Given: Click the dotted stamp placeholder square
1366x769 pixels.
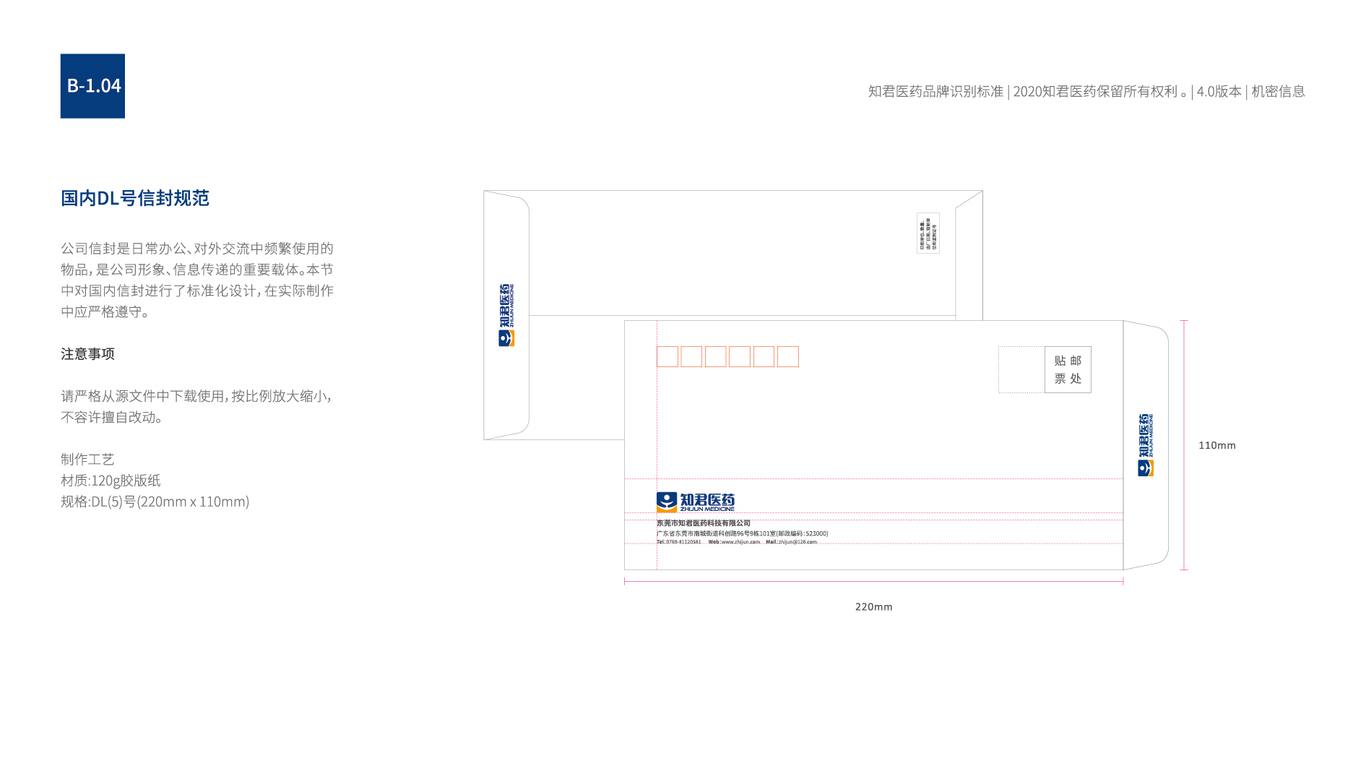Looking at the screenshot, I should coord(1021,370).
